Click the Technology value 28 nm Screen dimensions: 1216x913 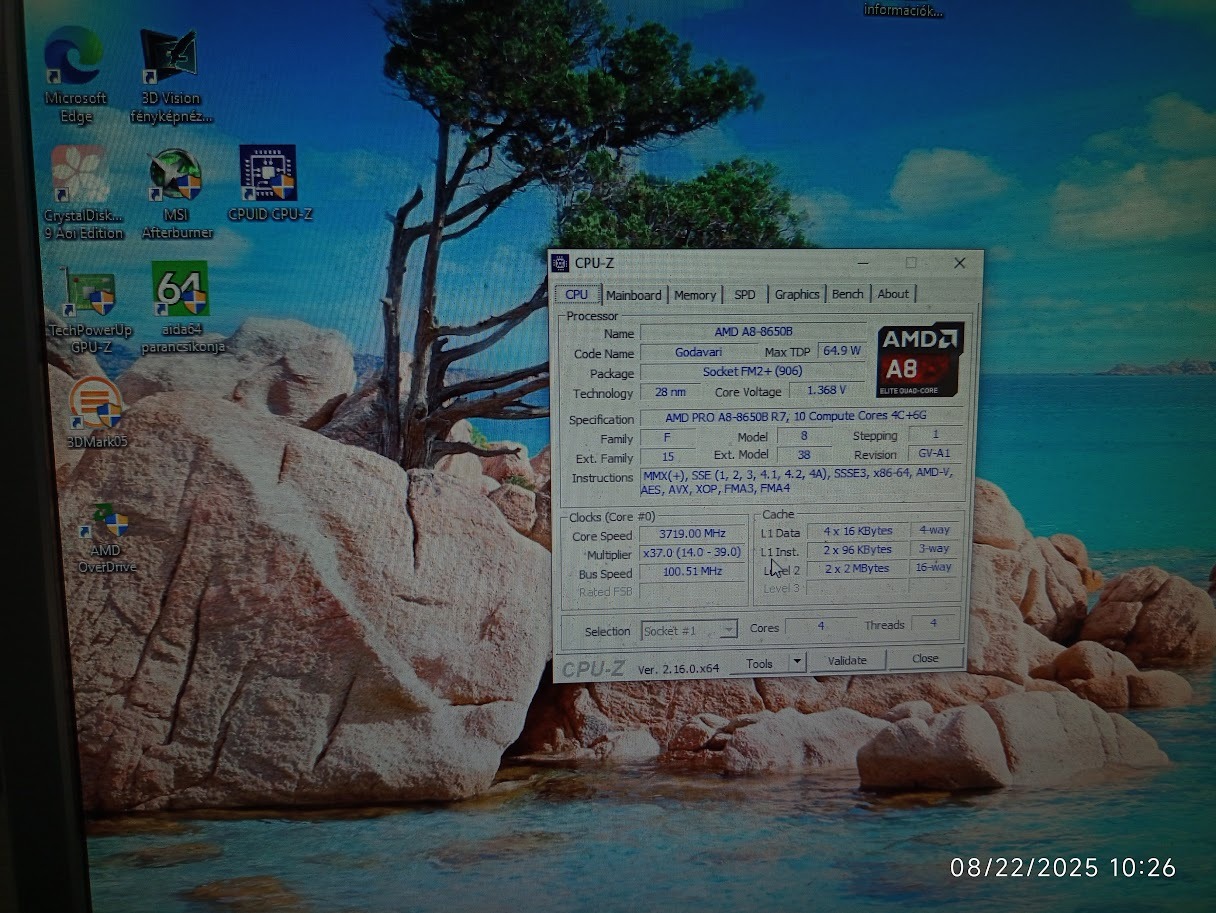click(x=670, y=392)
